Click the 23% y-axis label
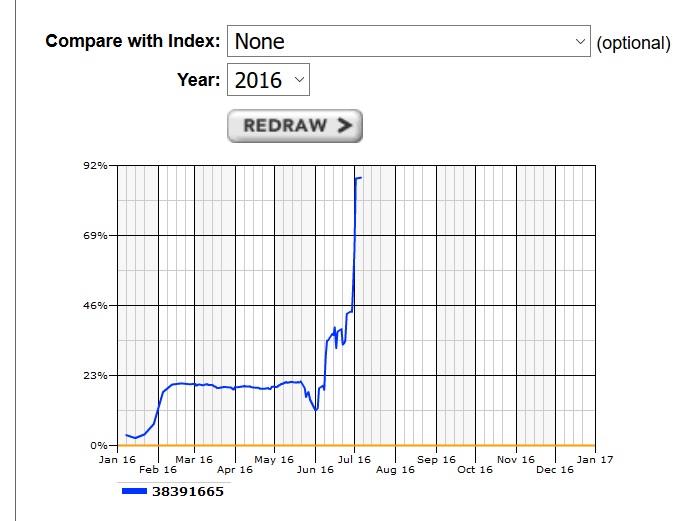The height and width of the screenshot is (521, 692). 95,375
